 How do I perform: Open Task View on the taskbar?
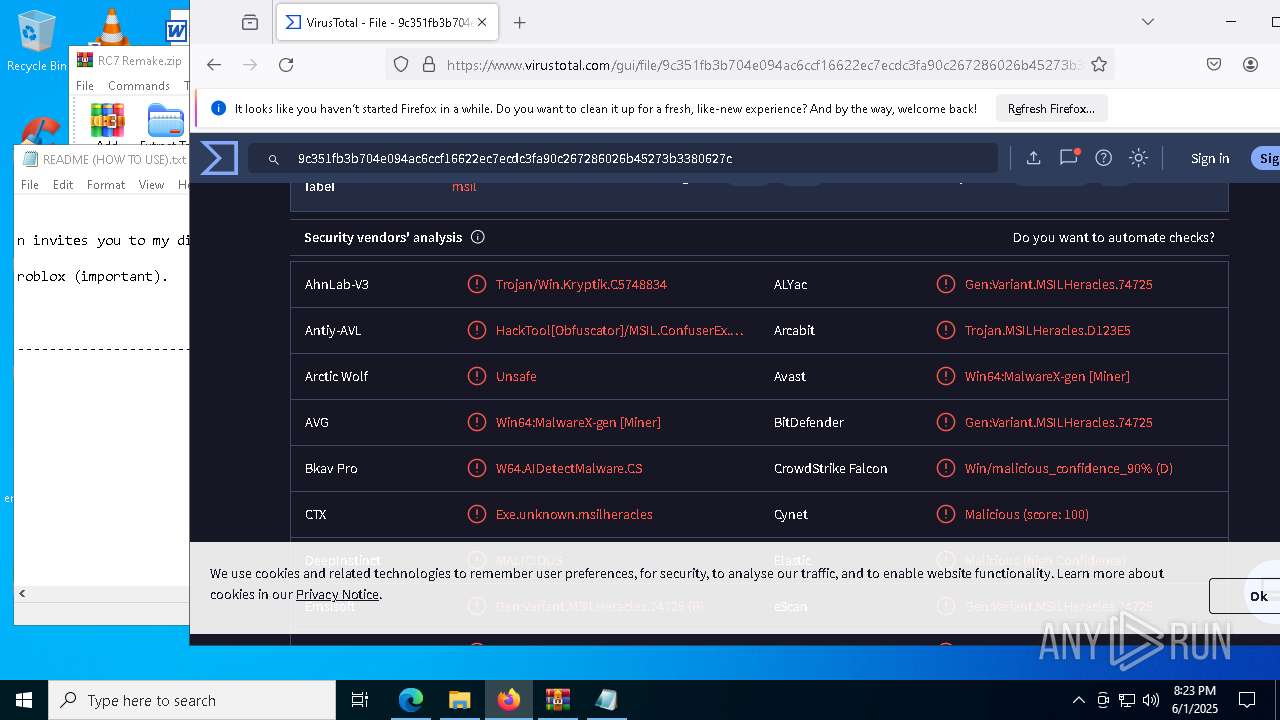pyautogui.click(x=360, y=700)
